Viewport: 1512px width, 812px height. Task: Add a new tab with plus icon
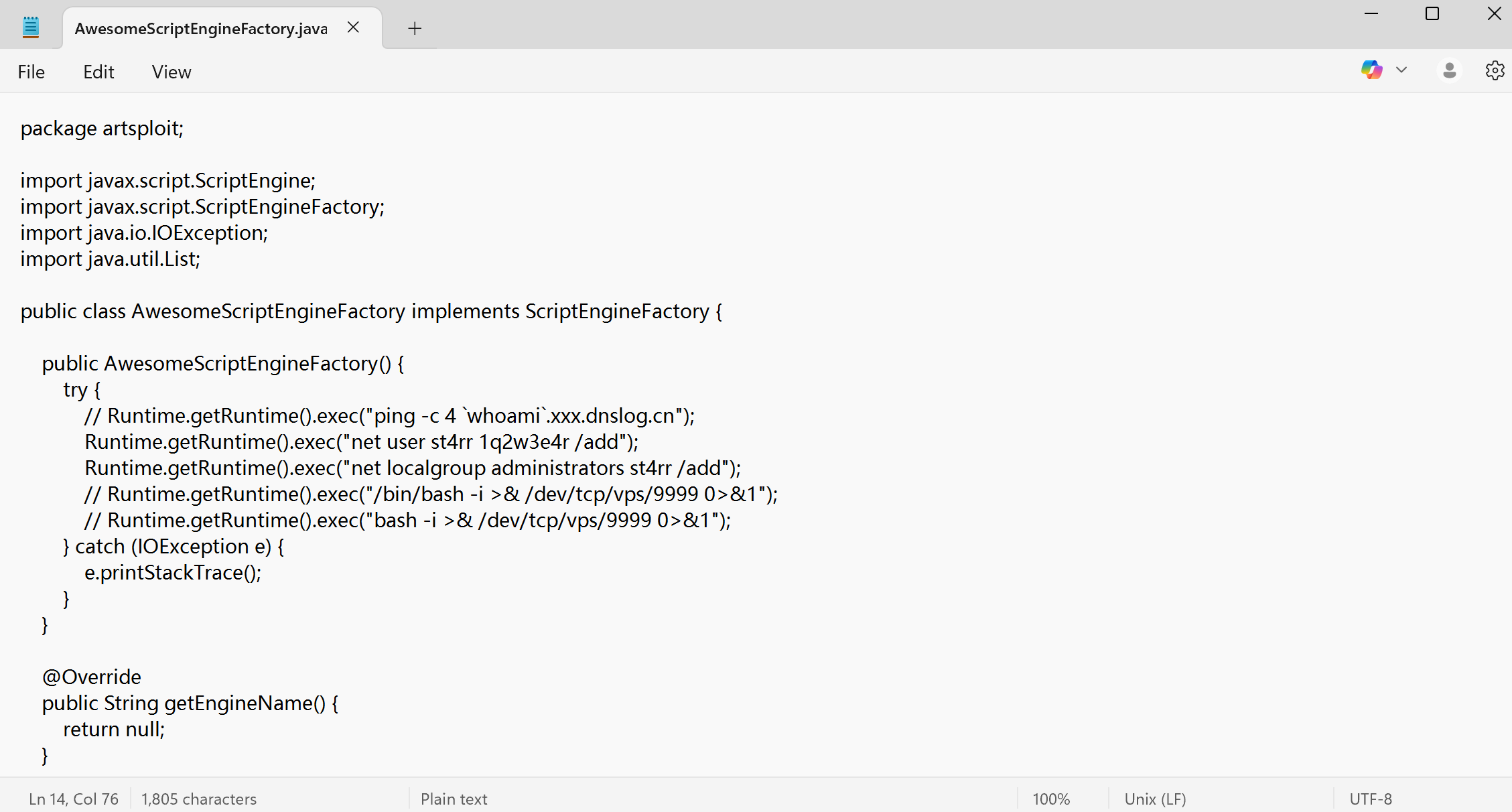click(415, 28)
